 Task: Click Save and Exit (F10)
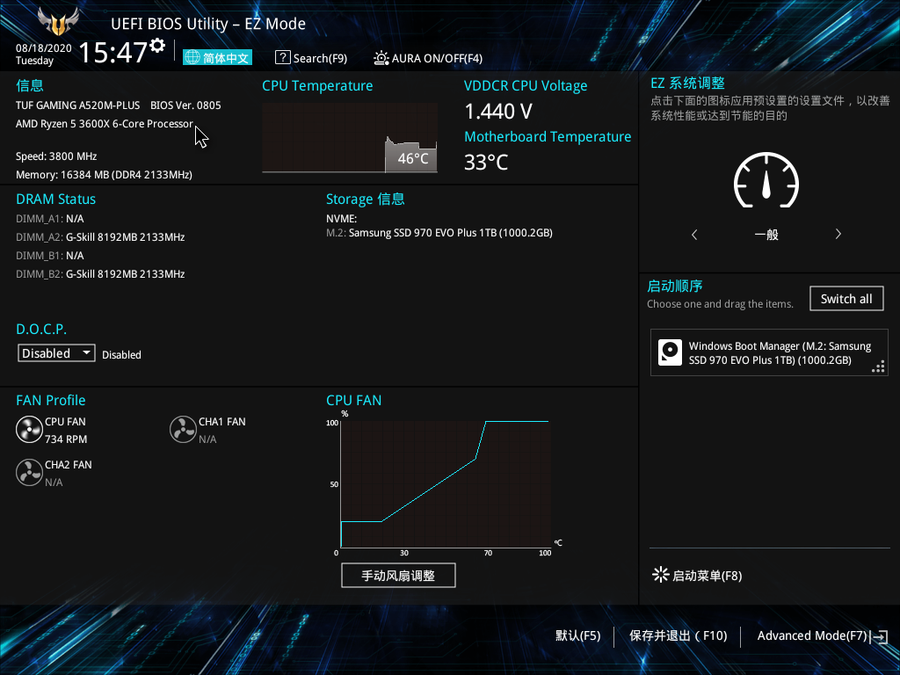click(x=677, y=636)
